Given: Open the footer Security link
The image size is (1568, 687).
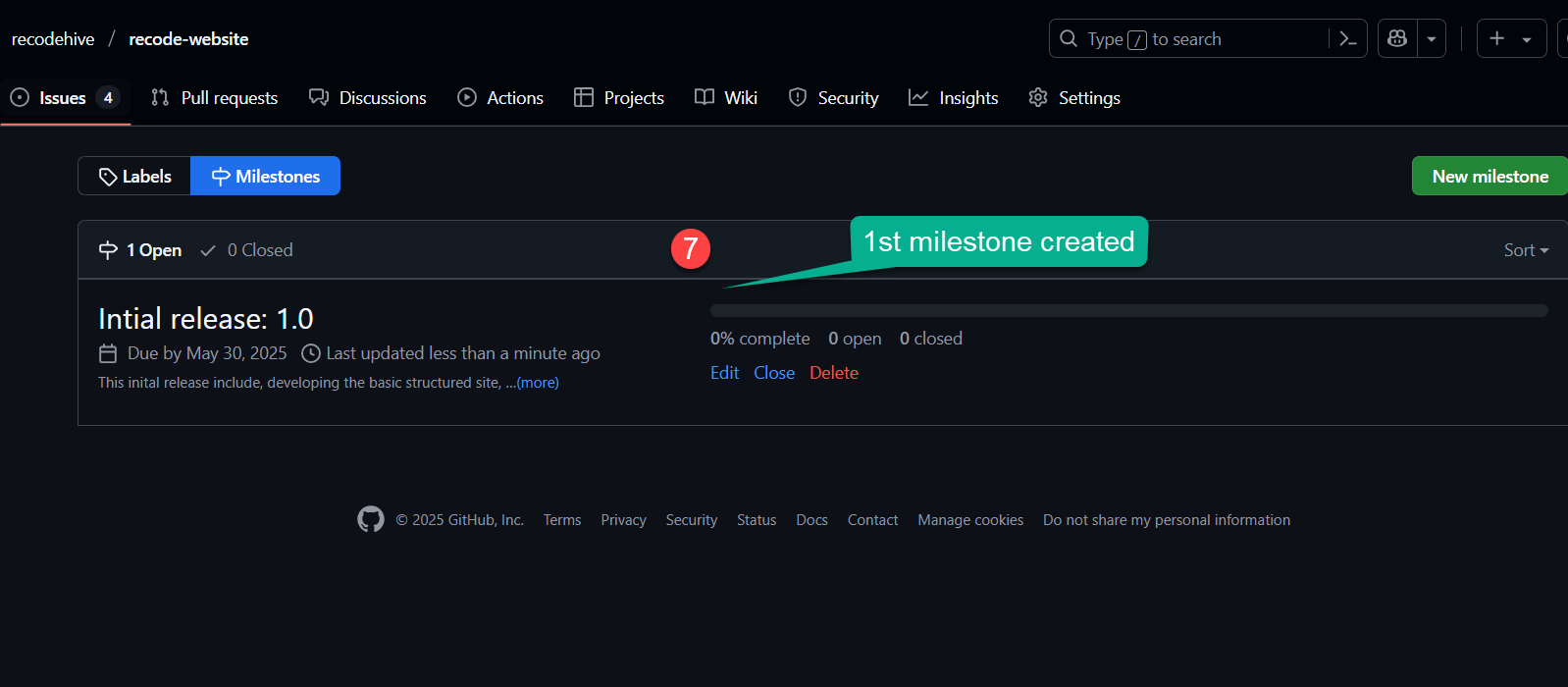Looking at the screenshot, I should (x=692, y=520).
